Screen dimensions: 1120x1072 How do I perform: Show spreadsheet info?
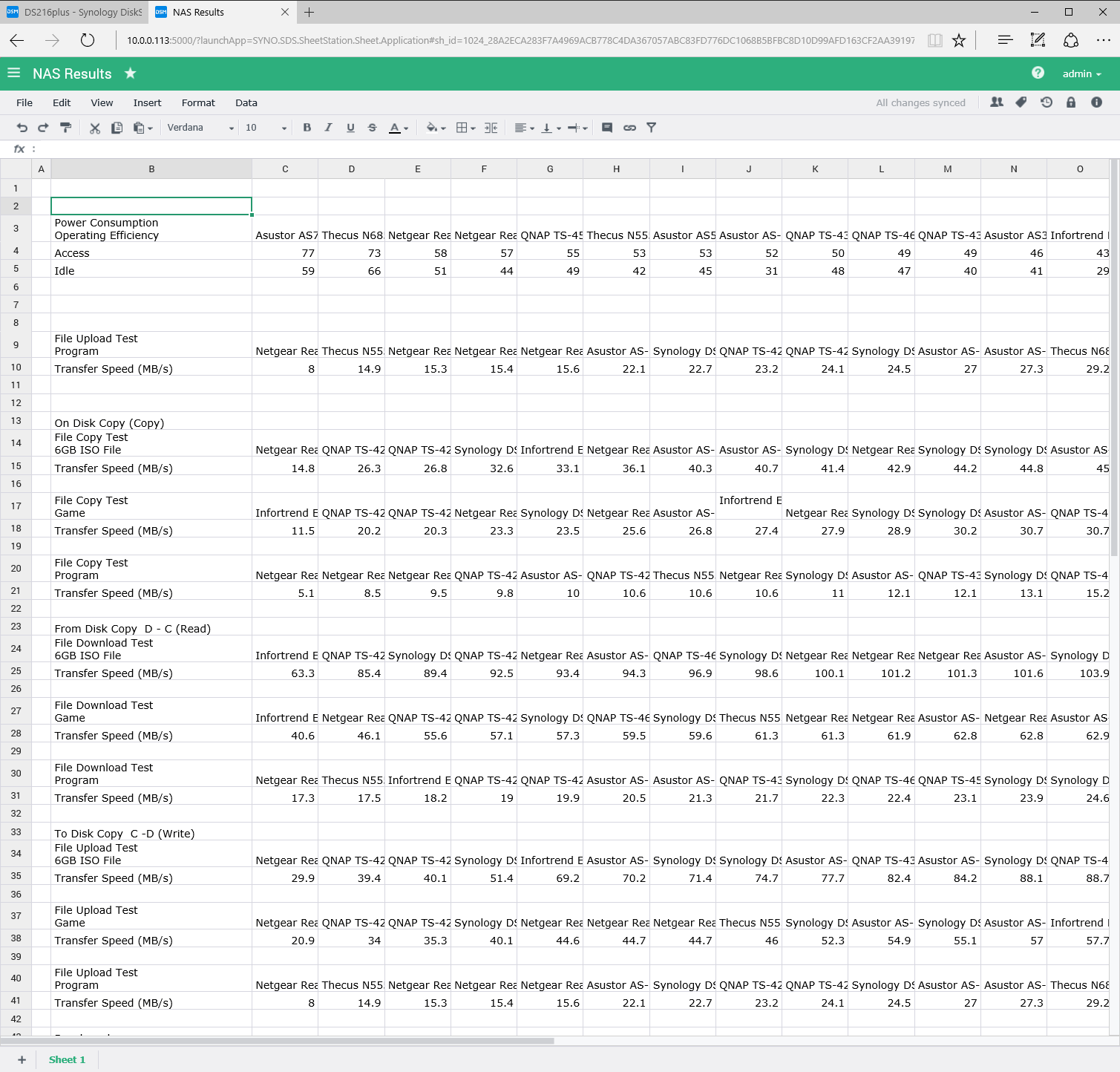(x=1096, y=102)
